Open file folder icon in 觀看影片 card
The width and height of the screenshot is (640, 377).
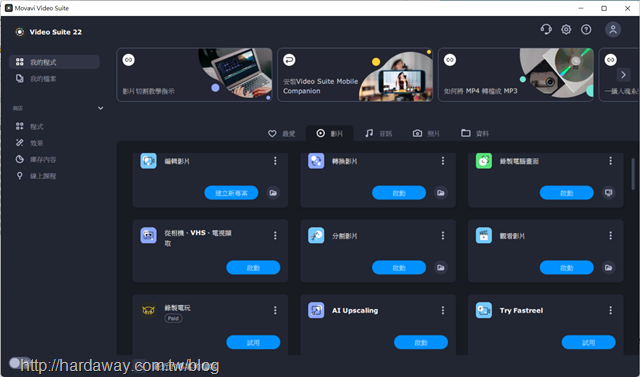pos(609,268)
